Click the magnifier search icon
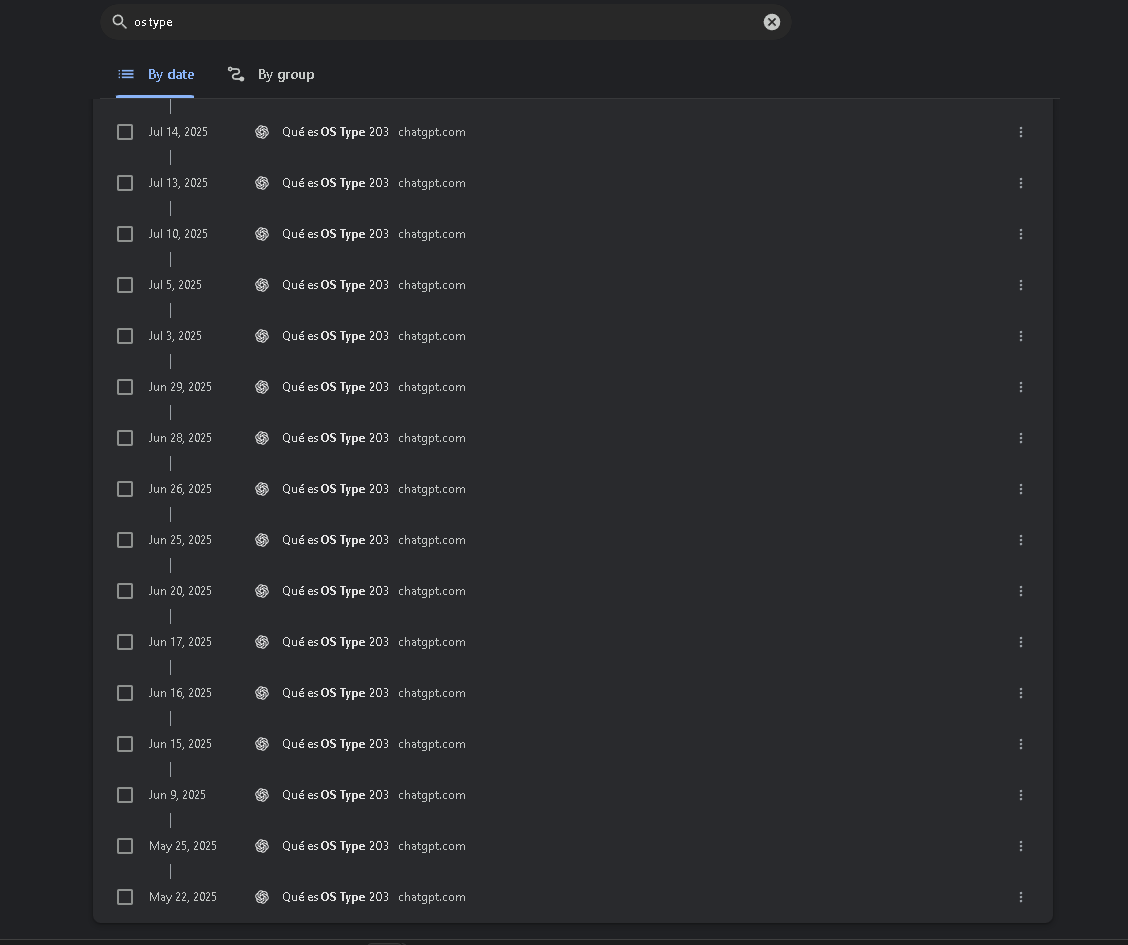Screen dimensions: 1128x945 (119, 22)
